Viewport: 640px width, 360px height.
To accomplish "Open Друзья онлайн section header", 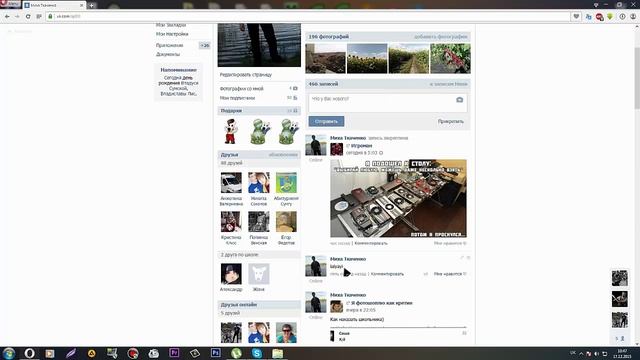I will (259, 305).
